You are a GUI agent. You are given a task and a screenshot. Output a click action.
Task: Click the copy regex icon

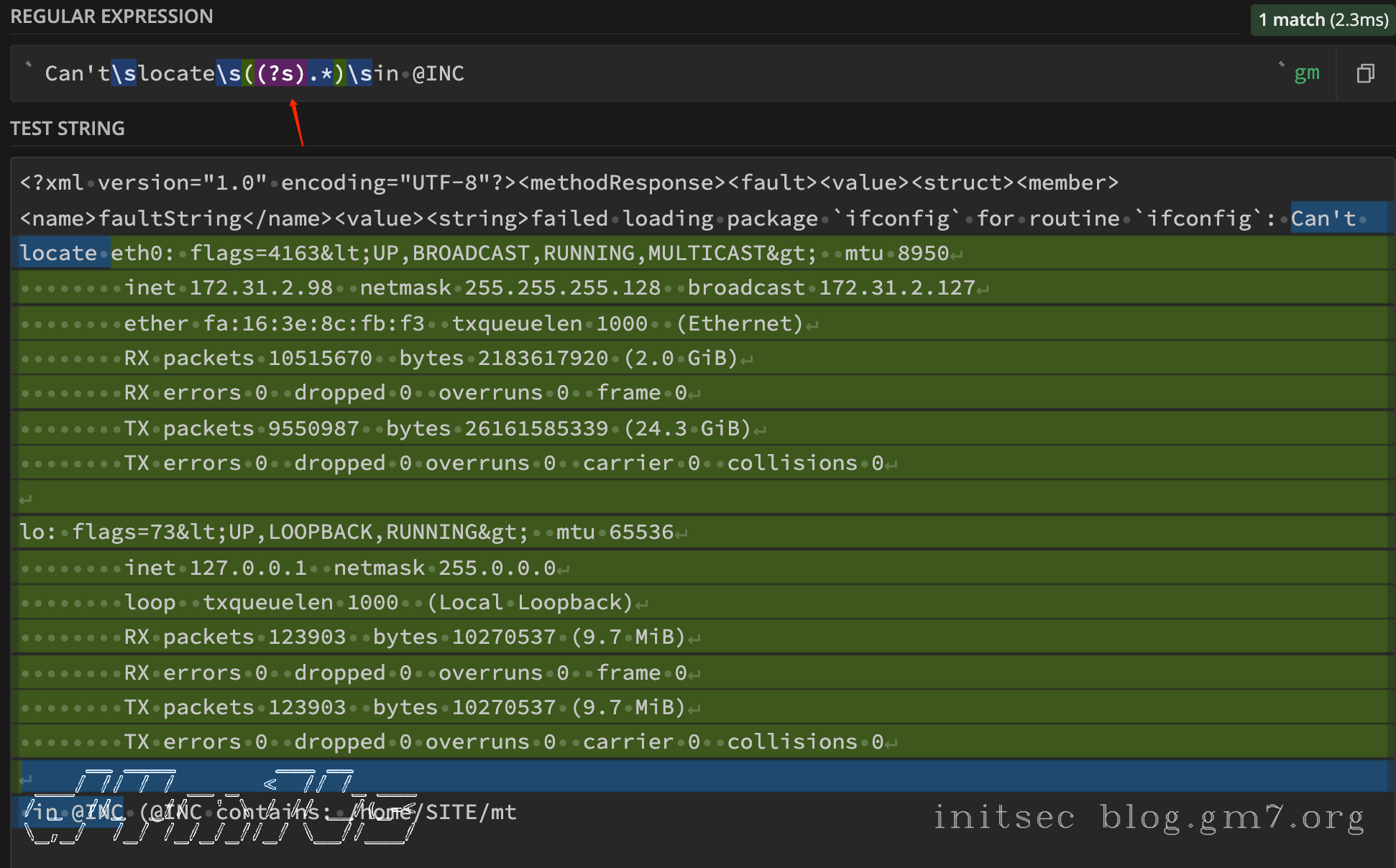coord(1365,73)
